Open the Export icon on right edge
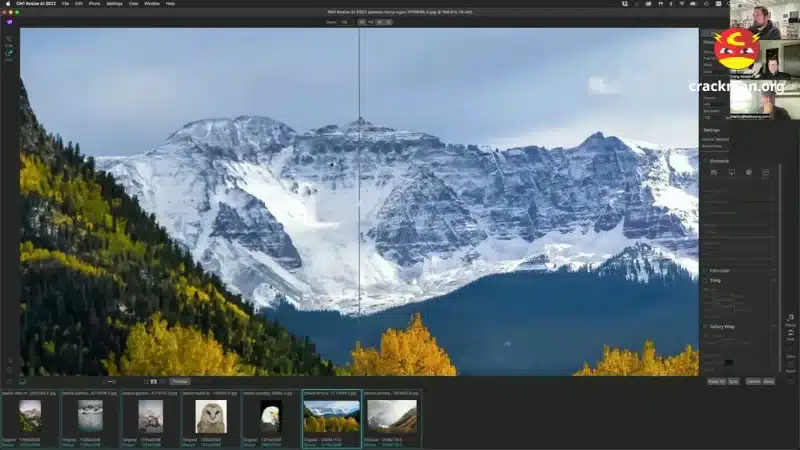 pyautogui.click(x=790, y=366)
